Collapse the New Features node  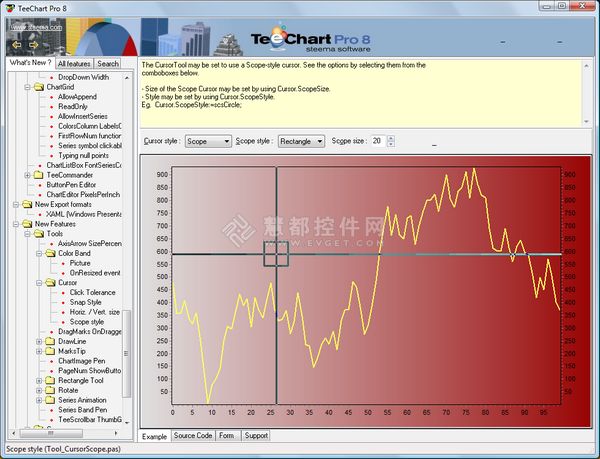pyautogui.click(x=16, y=224)
